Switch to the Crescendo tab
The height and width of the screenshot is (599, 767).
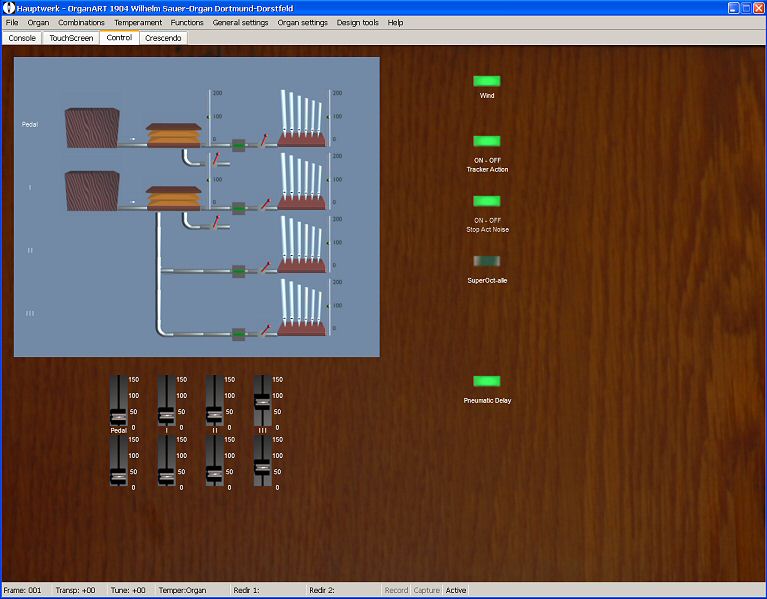click(x=163, y=38)
